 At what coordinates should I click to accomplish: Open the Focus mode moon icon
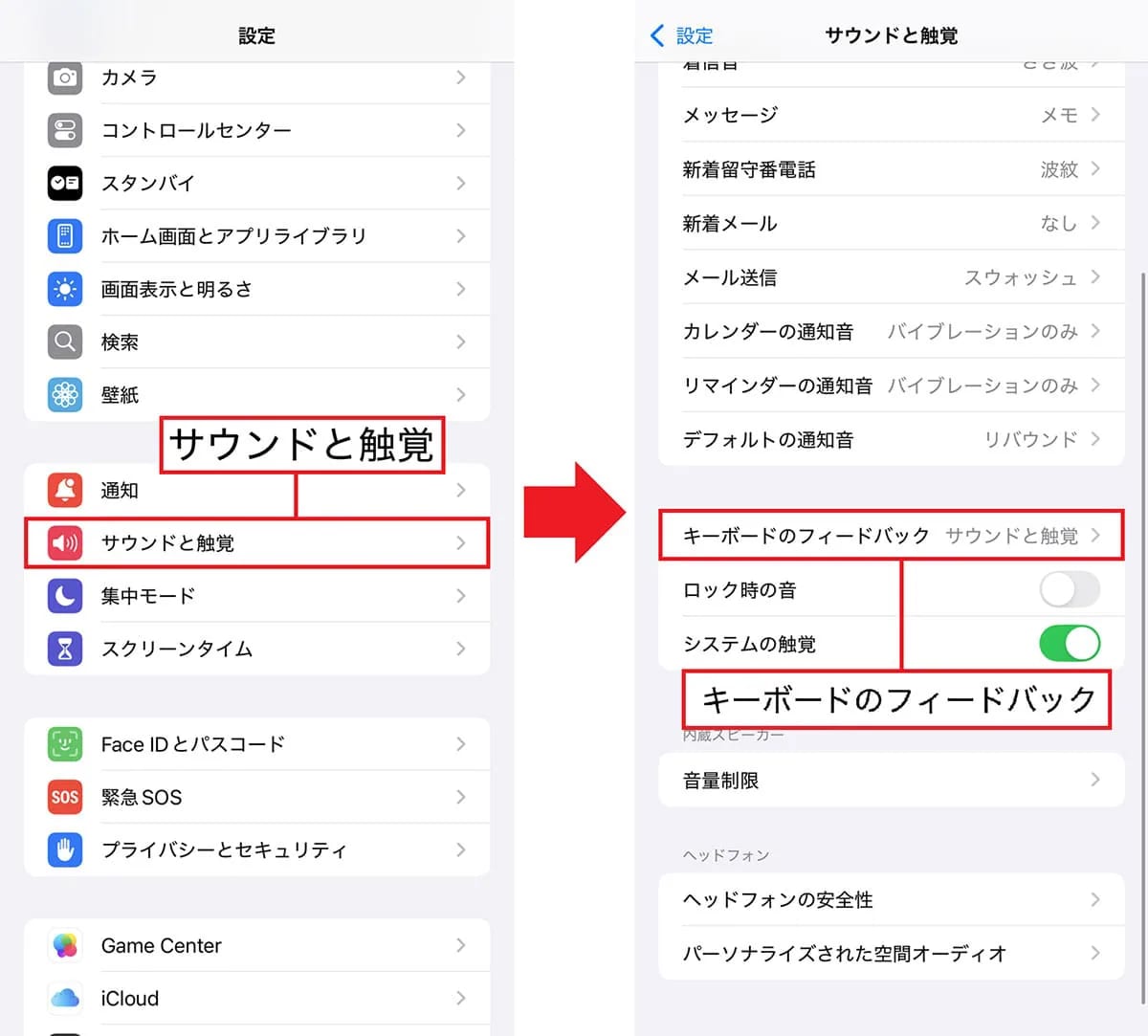[65, 596]
